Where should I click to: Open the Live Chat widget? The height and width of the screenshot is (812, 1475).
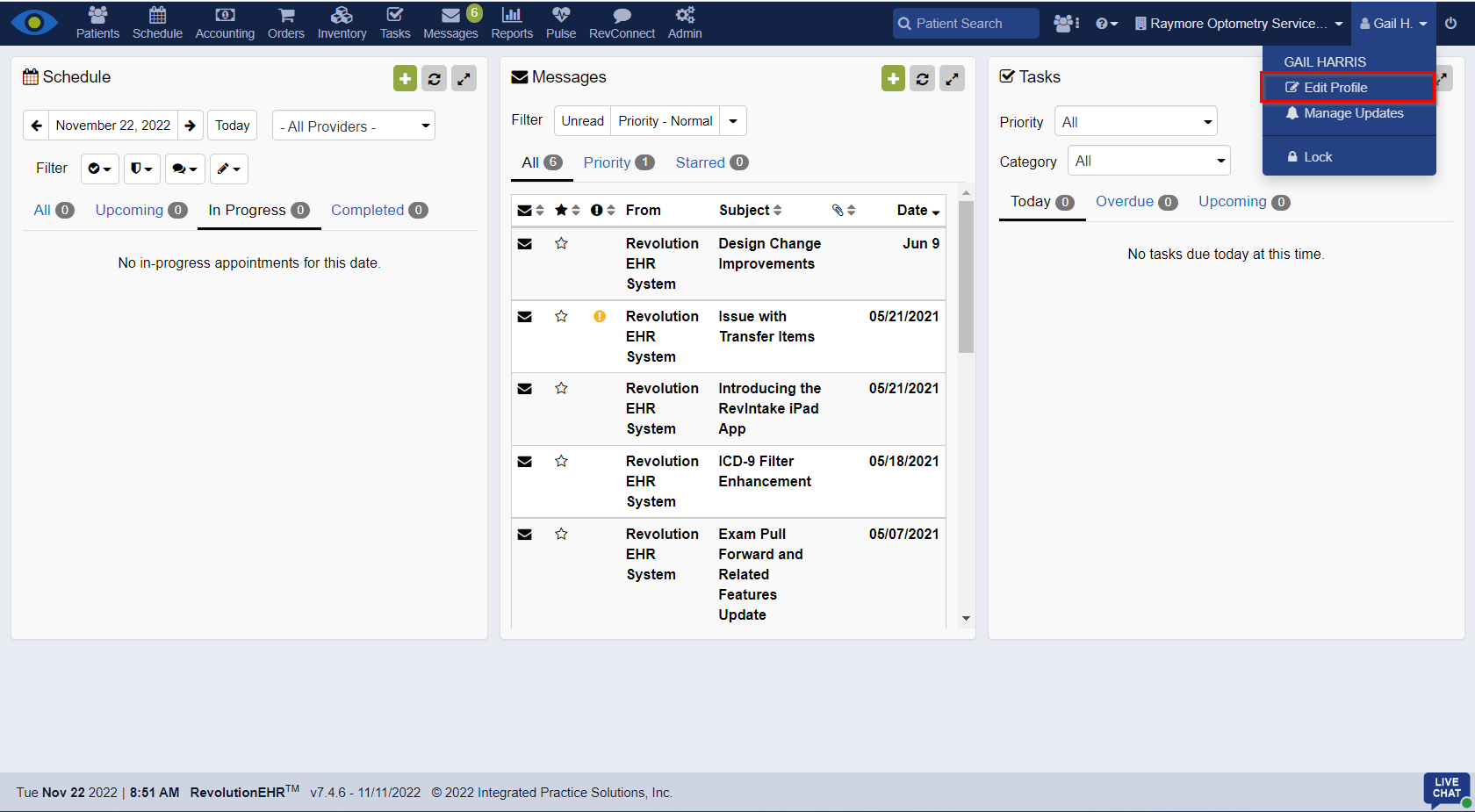1447,789
